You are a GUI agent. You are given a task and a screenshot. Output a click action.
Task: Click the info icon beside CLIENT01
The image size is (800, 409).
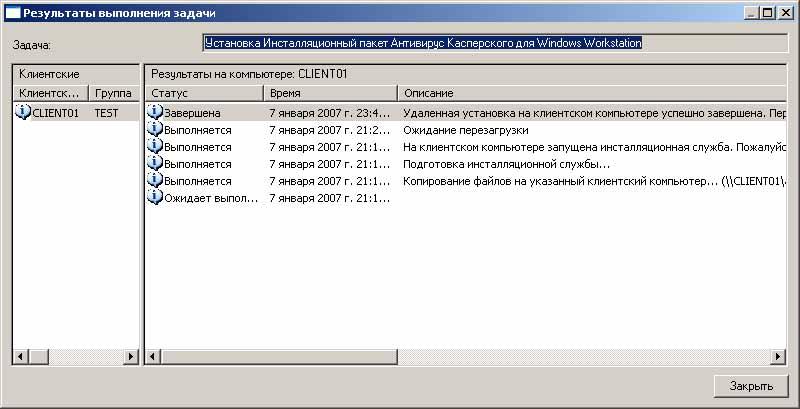(23, 112)
